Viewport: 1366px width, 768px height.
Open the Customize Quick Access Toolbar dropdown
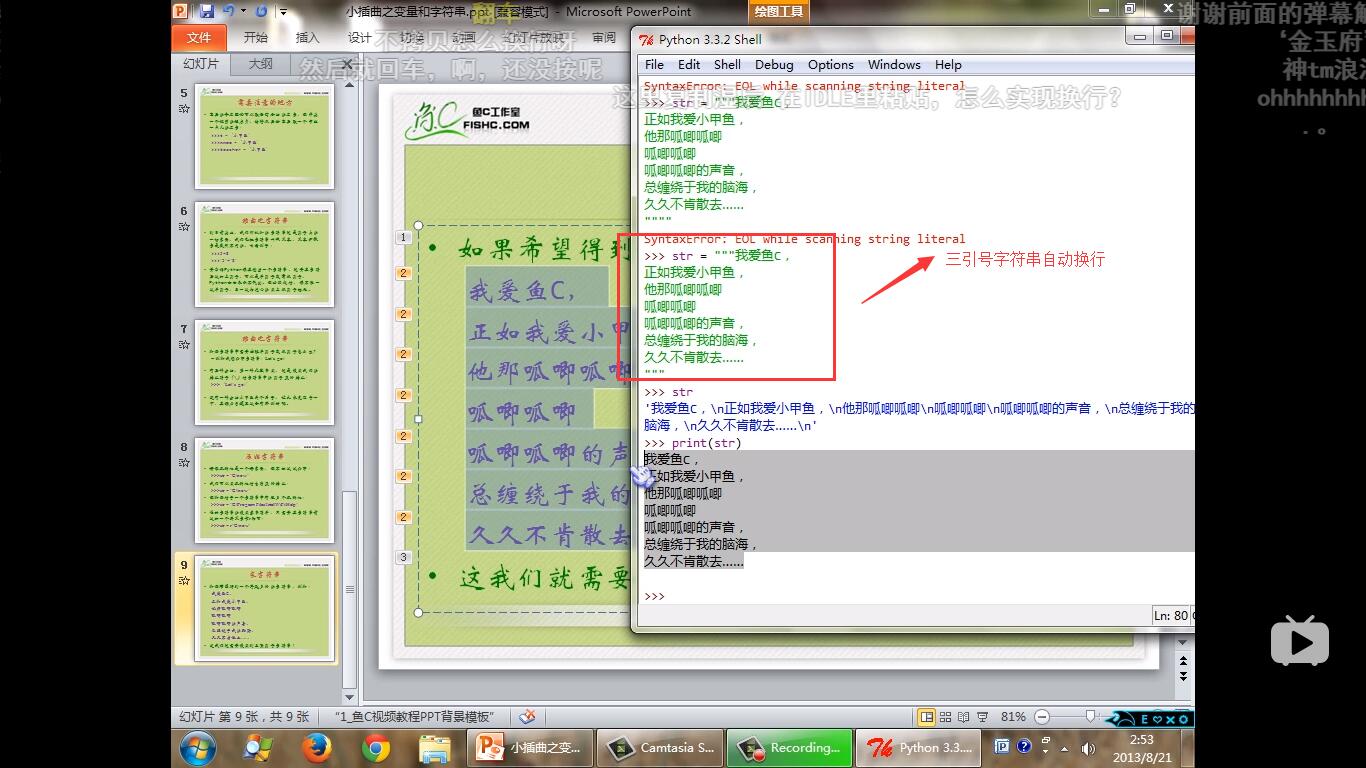point(285,12)
